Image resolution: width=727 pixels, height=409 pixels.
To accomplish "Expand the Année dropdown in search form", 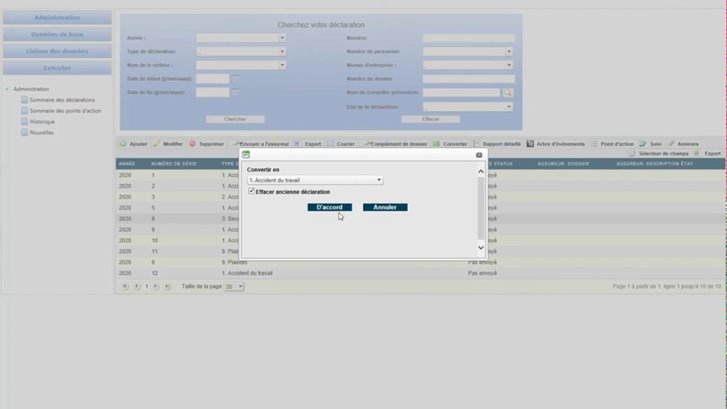I will tap(282, 38).
